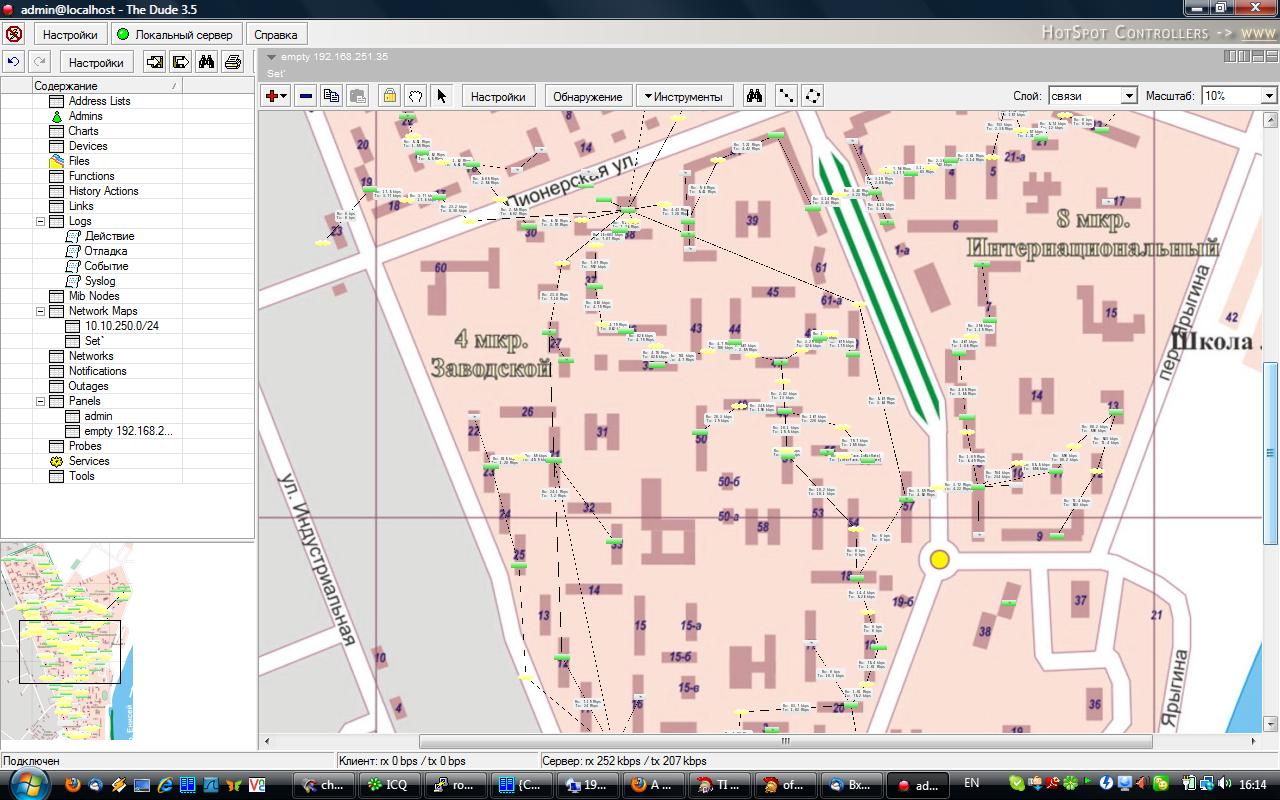
Task: Click the circular layout icon
Action: click(x=813, y=96)
